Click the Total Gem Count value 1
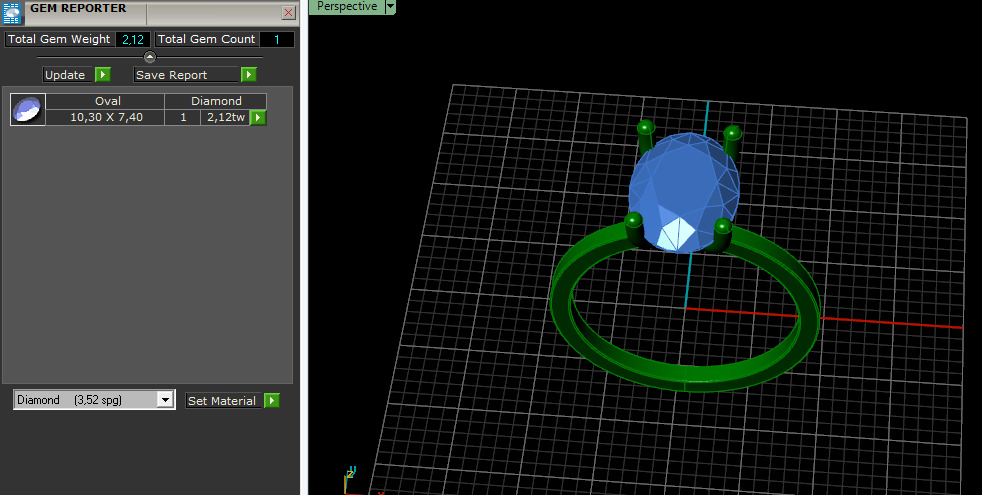Screen dimensions: 982x495 tap(276, 39)
